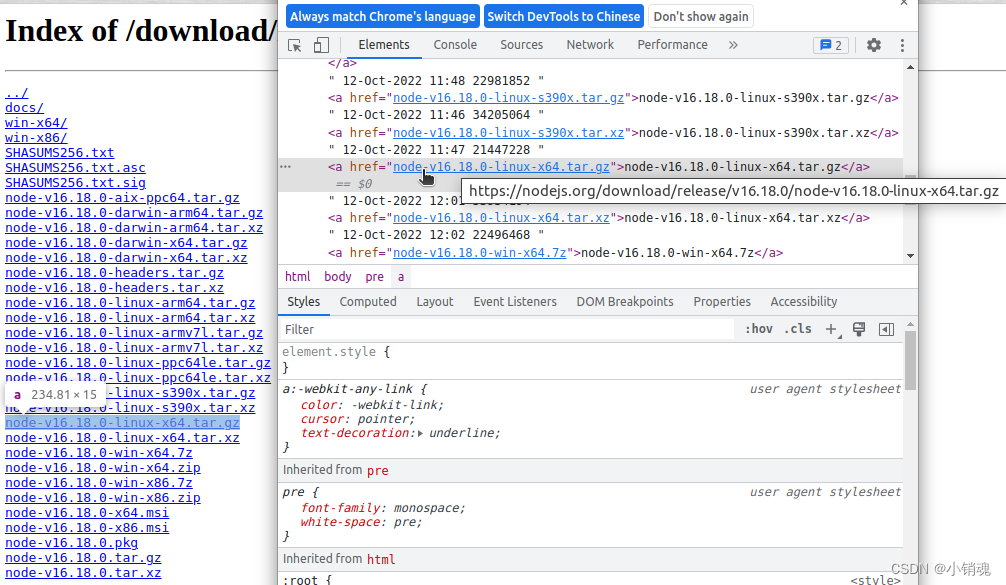
Task: Download node-v16.18.0-headers.tar.gz
Action: tap(114, 273)
